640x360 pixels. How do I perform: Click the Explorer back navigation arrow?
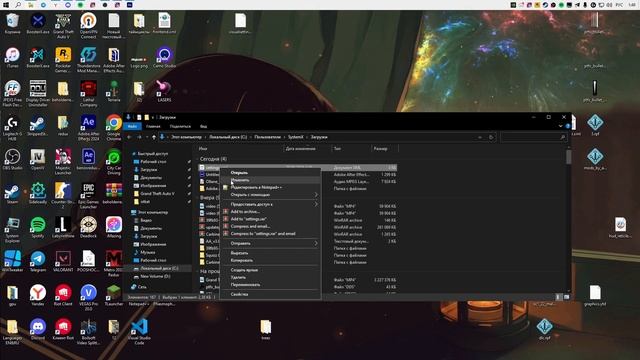pyautogui.click(x=129, y=137)
